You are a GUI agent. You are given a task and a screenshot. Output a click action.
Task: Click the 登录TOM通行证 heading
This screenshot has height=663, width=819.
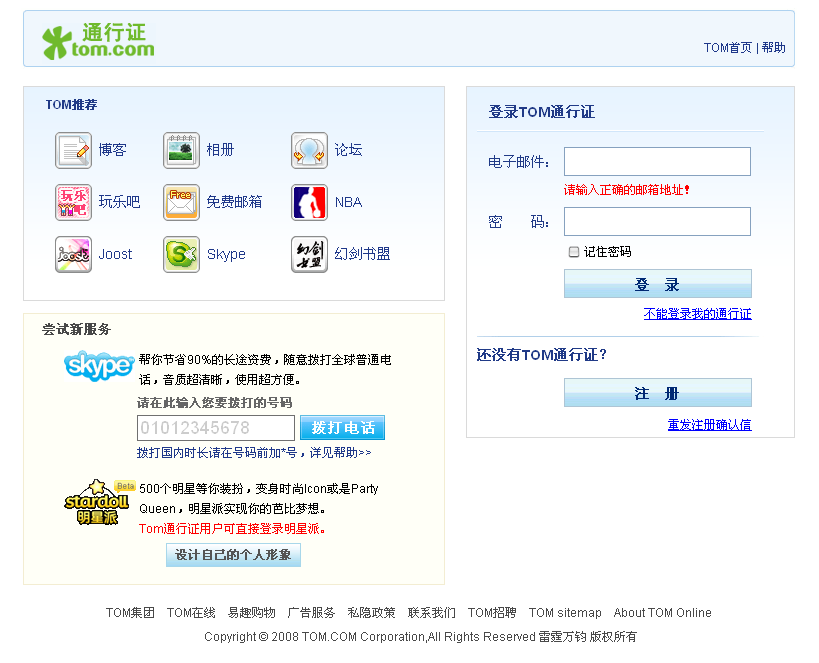[x=542, y=112]
